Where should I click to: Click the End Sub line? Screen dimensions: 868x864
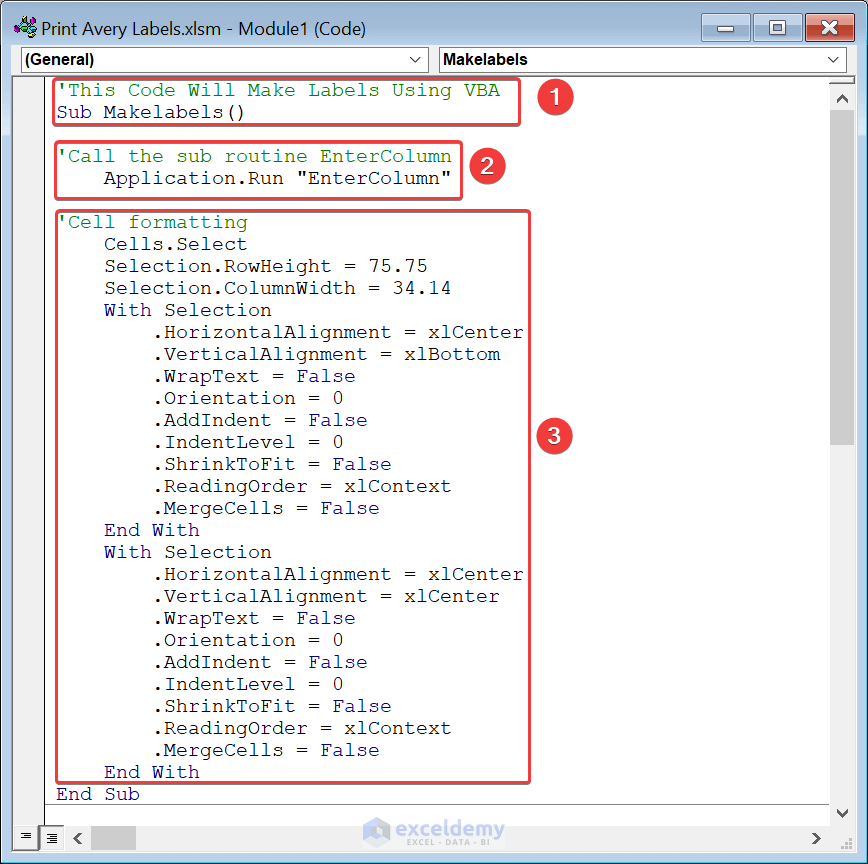coord(98,794)
